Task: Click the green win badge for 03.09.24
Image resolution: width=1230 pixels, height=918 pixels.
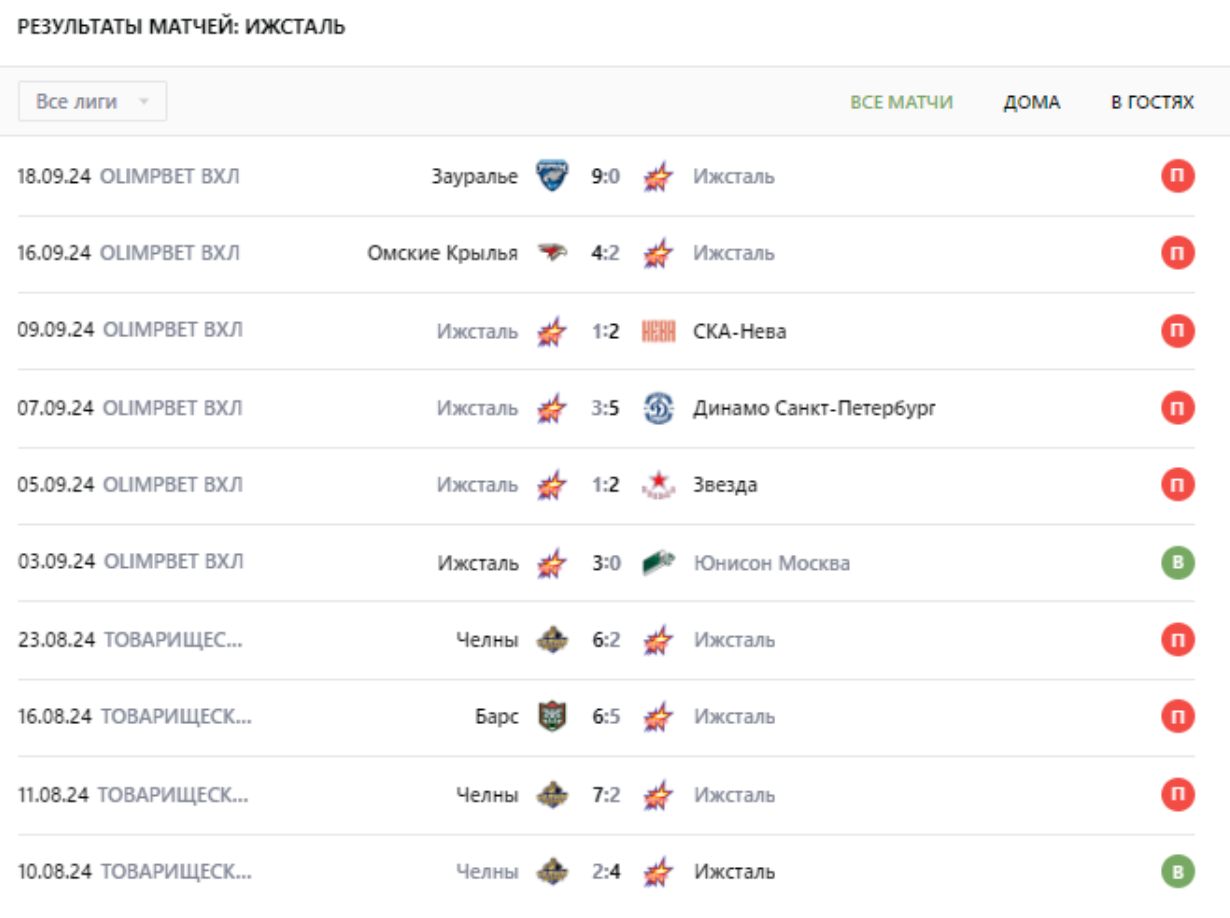Action: click(1177, 563)
